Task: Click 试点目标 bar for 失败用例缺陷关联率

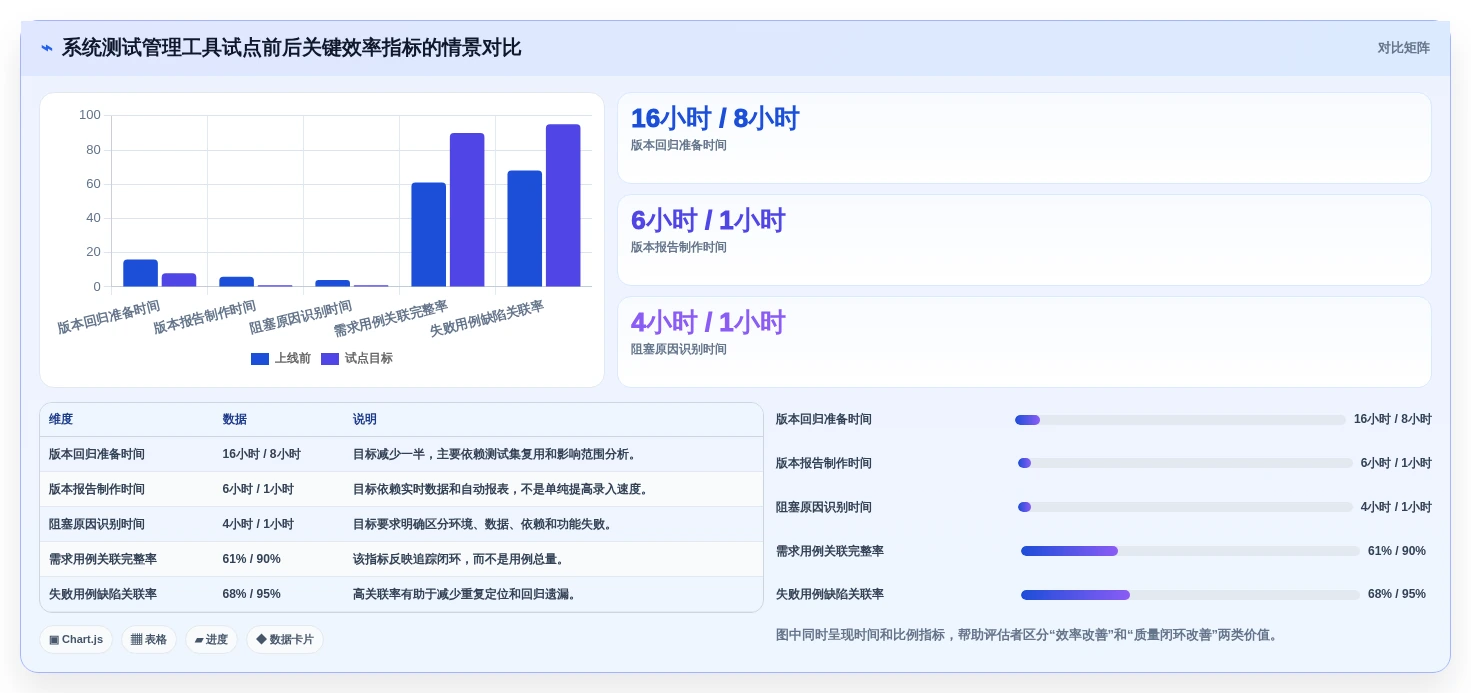Action: pyautogui.click(x=563, y=206)
